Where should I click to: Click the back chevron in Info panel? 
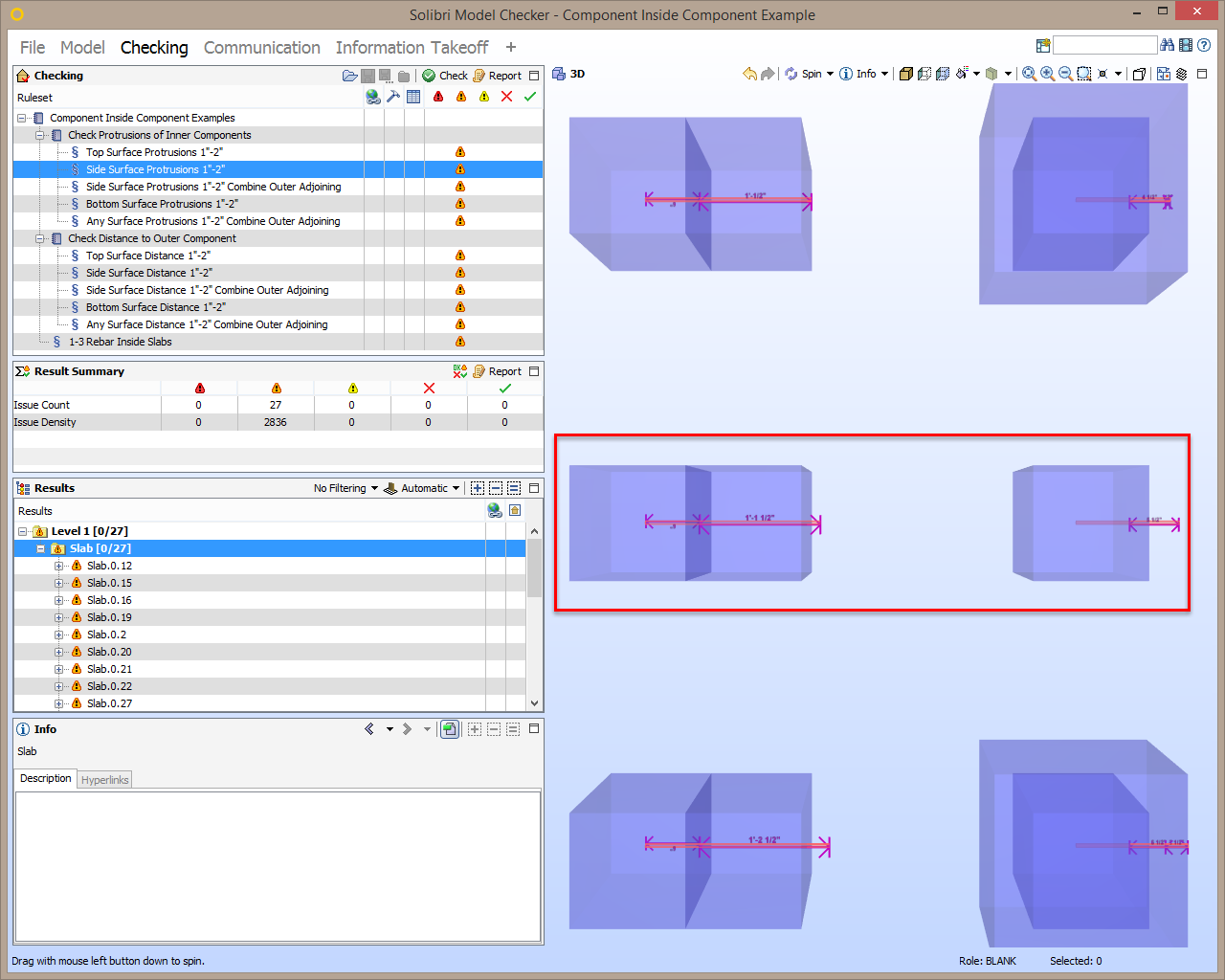point(369,729)
